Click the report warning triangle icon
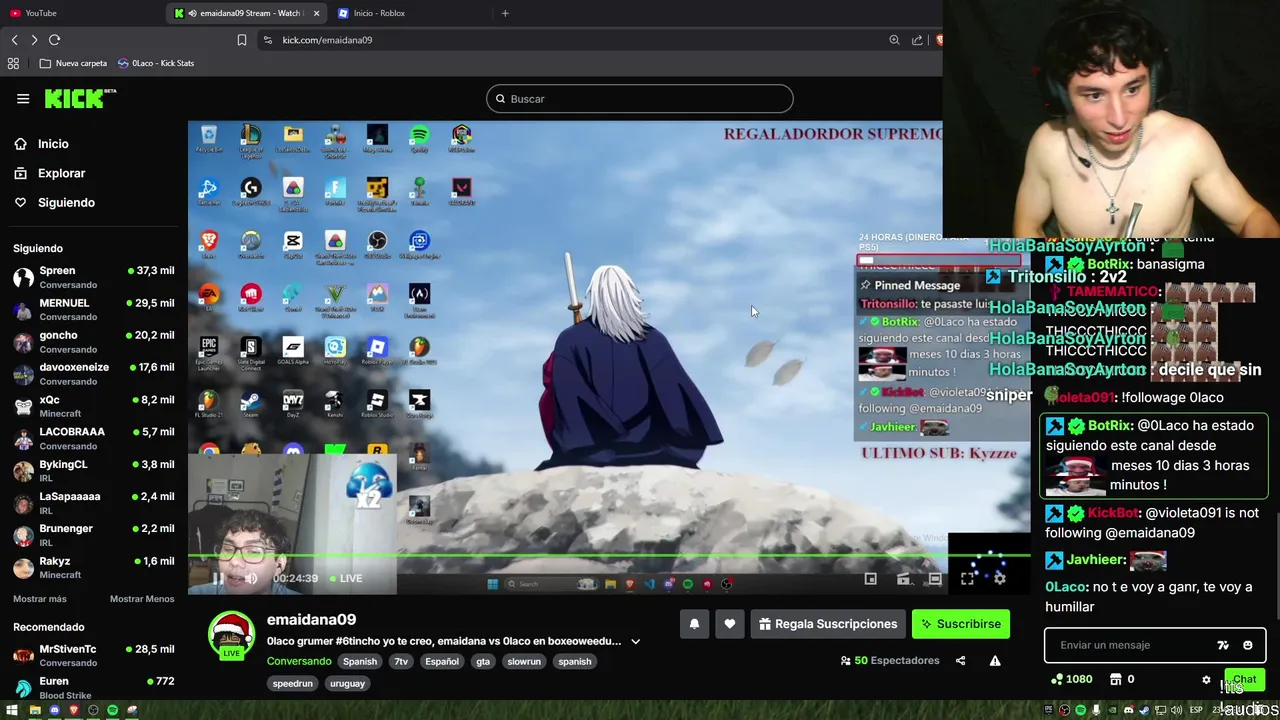Screen dimensions: 1280x720 995,661
